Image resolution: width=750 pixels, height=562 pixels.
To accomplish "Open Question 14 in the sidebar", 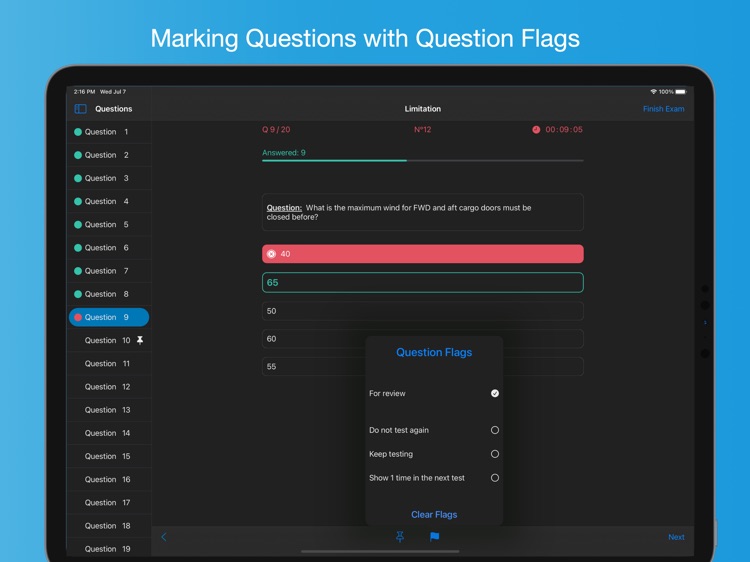I will (x=109, y=433).
